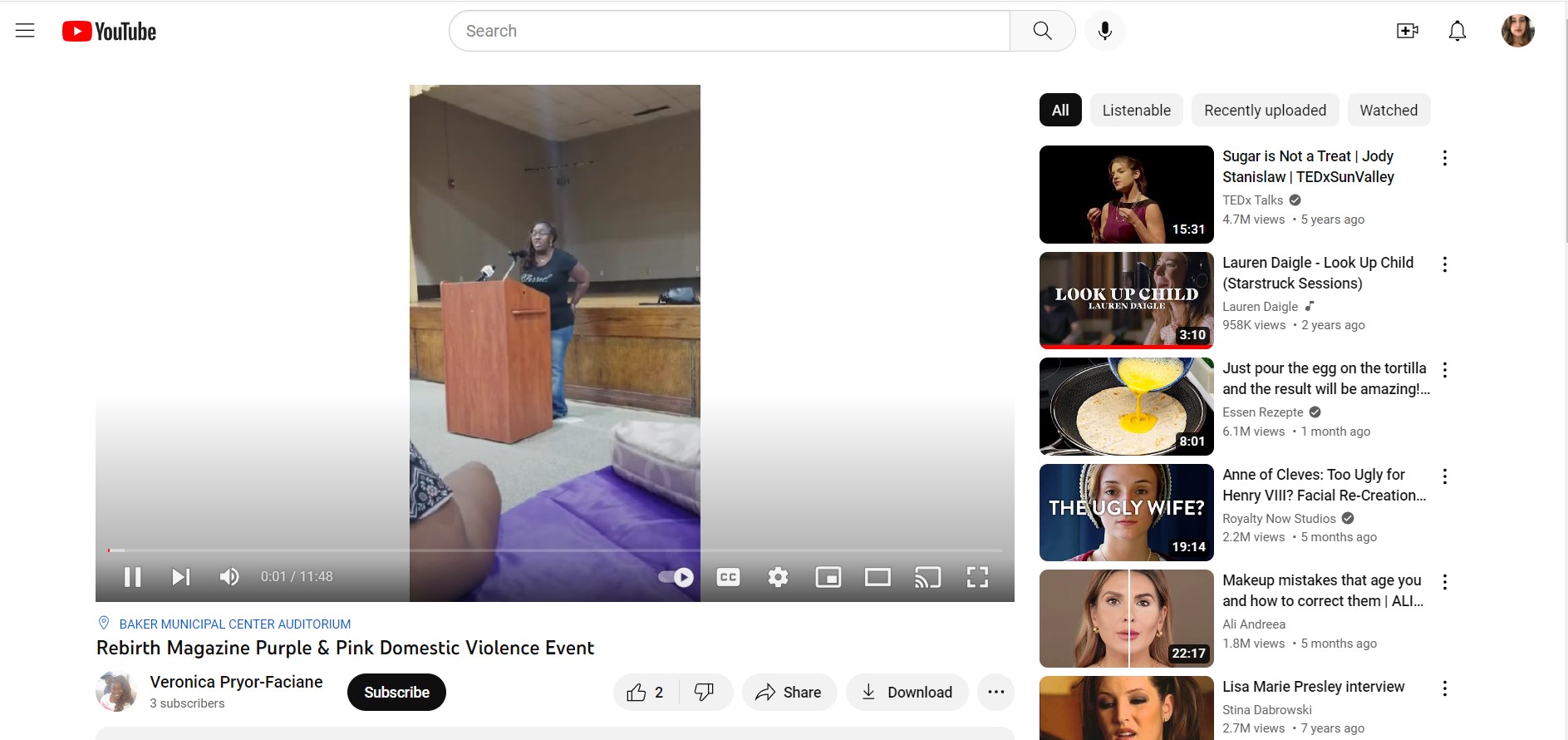Viewport: 1568px width, 740px height.
Task: Click the Share button
Action: [789, 692]
